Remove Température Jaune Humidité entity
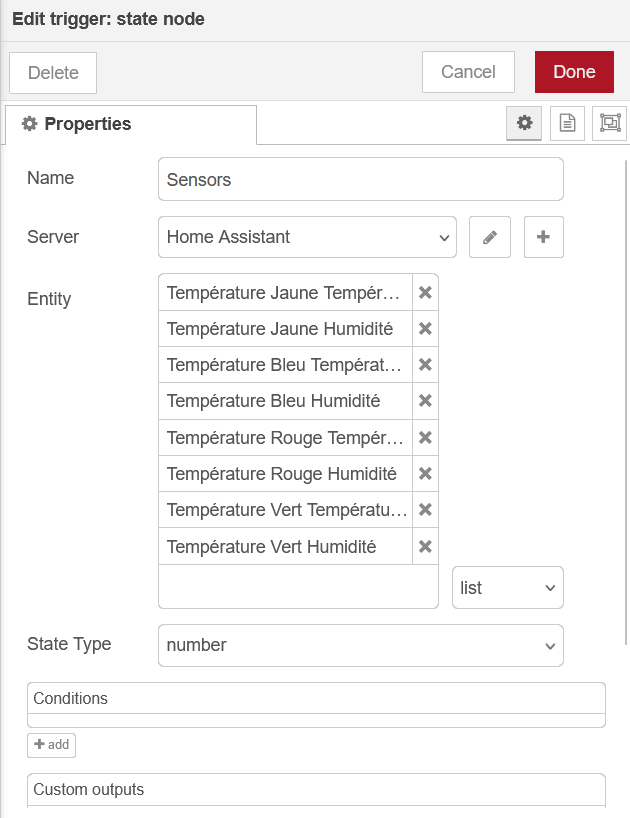The image size is (630, 818). click(x=425, y=329)
